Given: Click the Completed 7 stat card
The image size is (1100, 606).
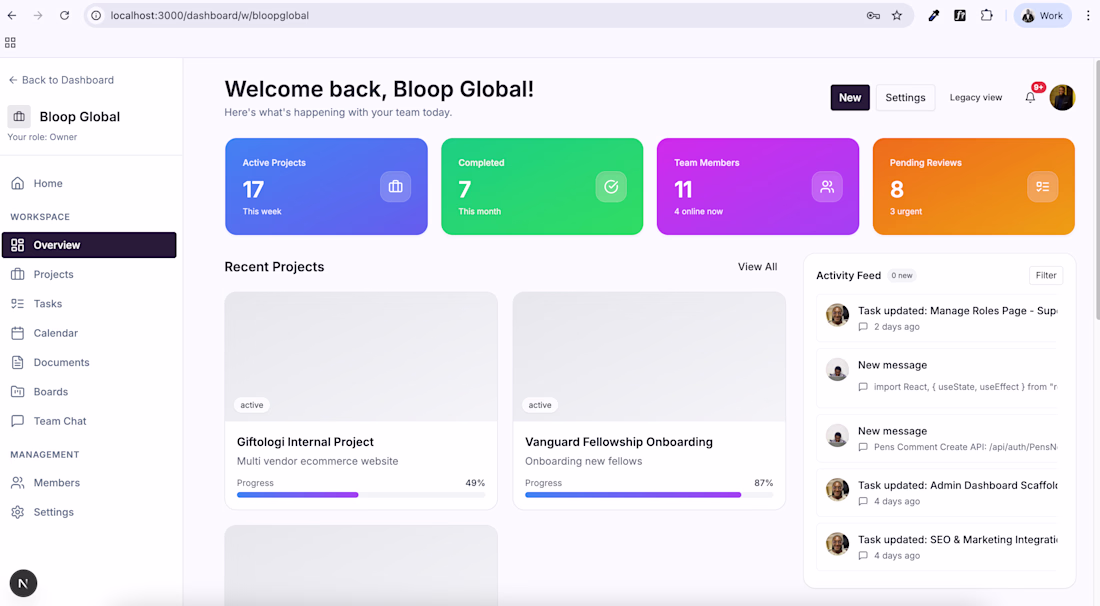Looking at the screenshot, I should click(542, 187).
